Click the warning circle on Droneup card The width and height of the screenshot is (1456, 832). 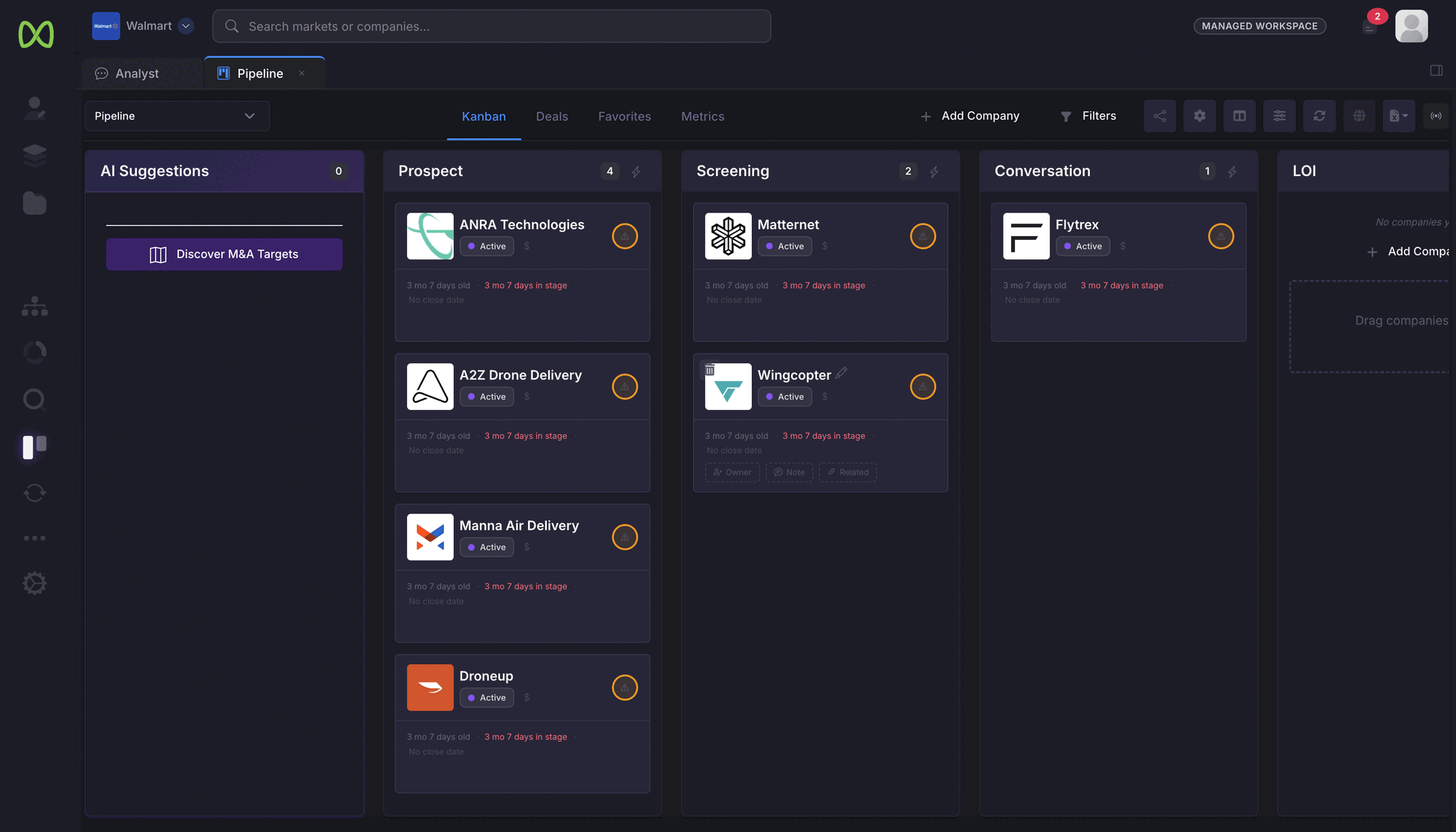point(625,688)
